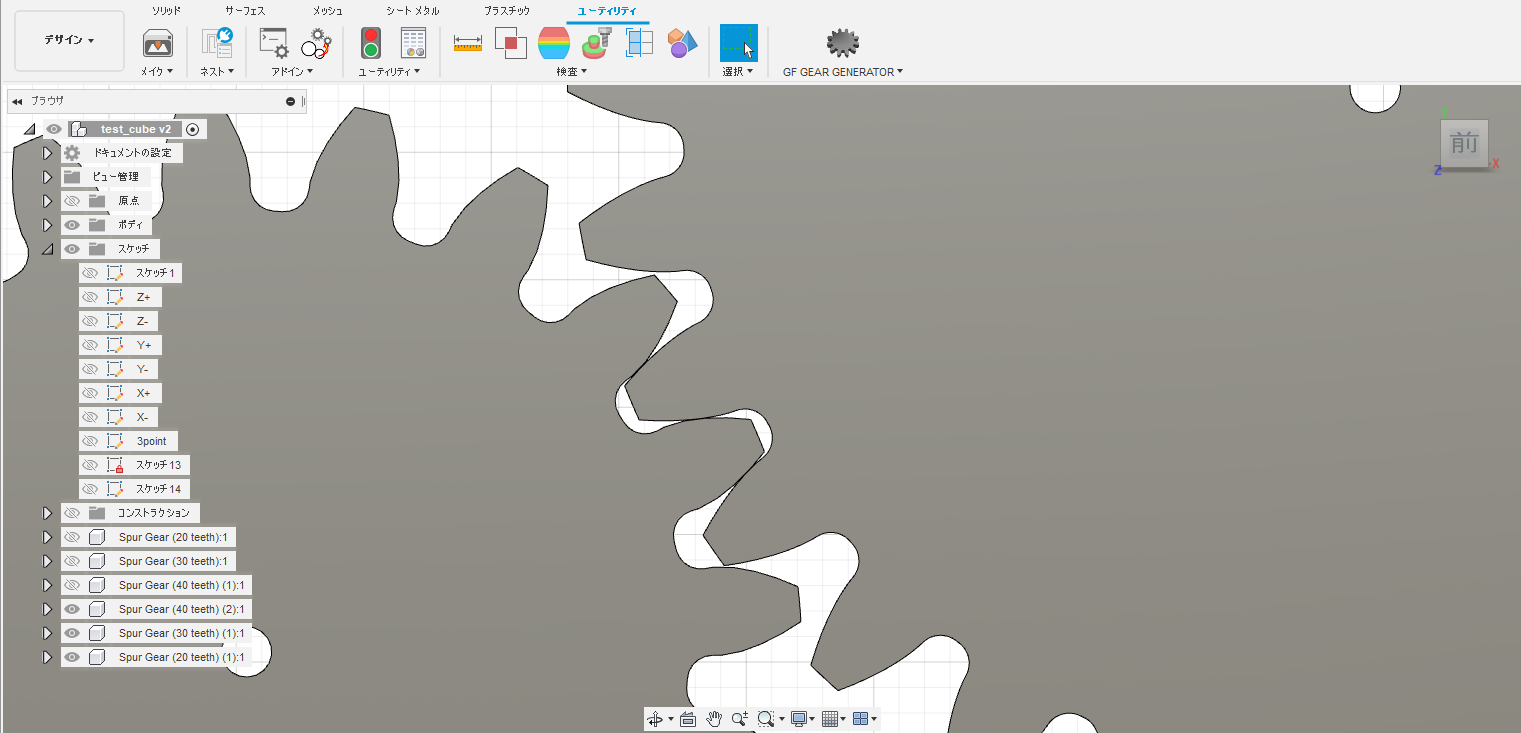Open Display Settings monitor icon
1521x733 pixels.
[798, 718]
